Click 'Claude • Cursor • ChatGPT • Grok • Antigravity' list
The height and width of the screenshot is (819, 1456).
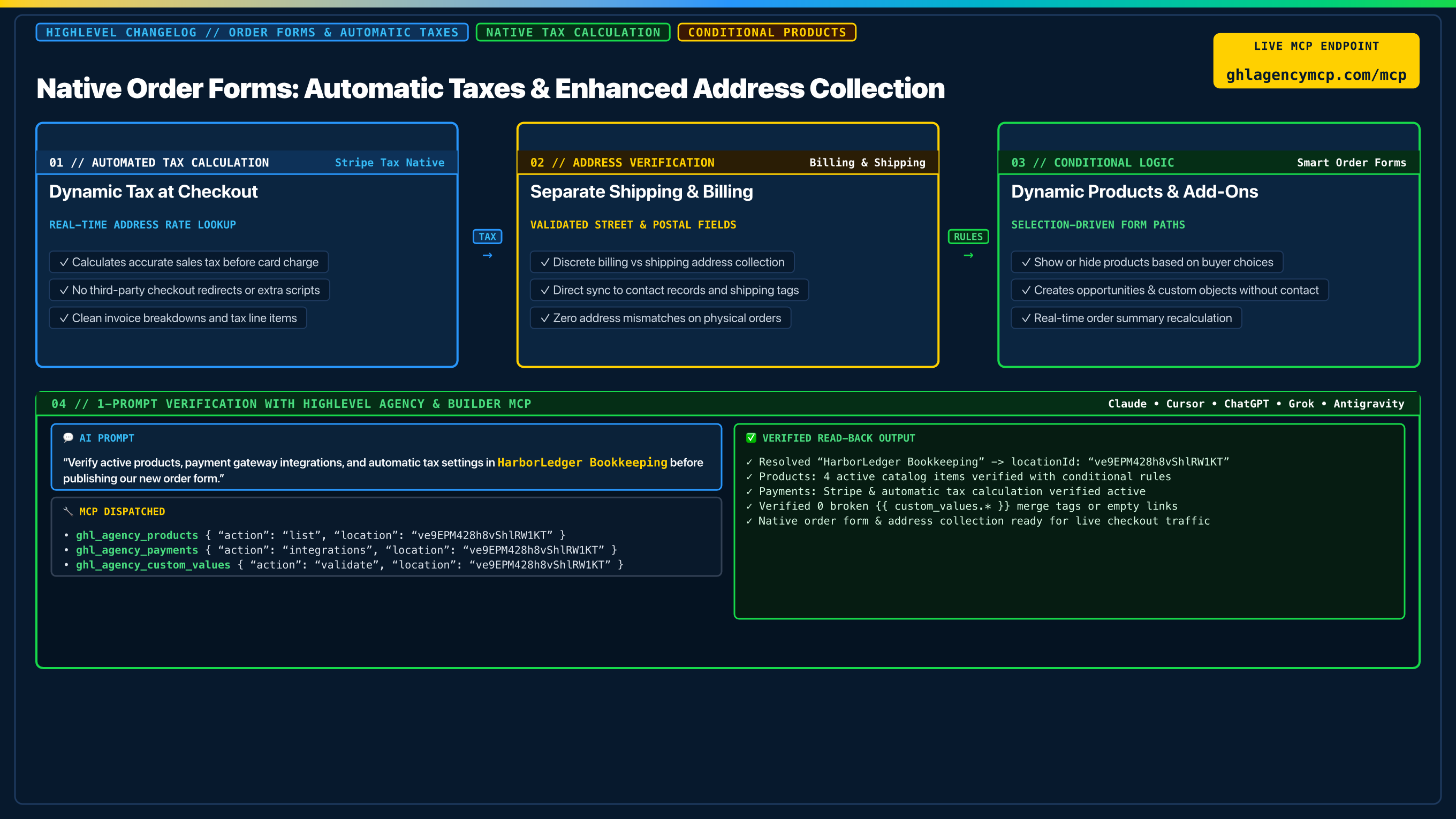[x=1256, y=404]
